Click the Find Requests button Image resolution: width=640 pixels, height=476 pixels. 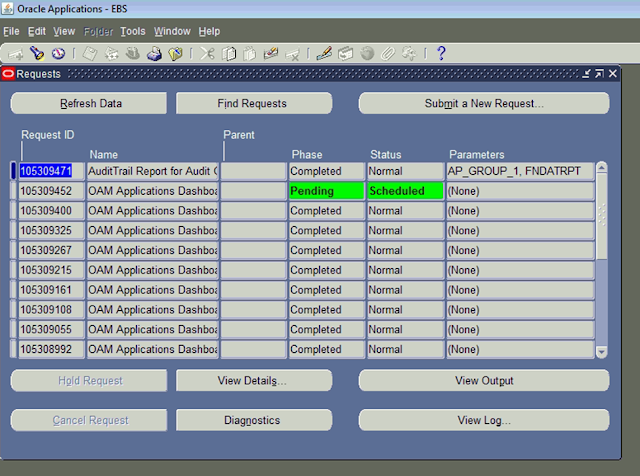pyautogui.click(x=252, y=103)
